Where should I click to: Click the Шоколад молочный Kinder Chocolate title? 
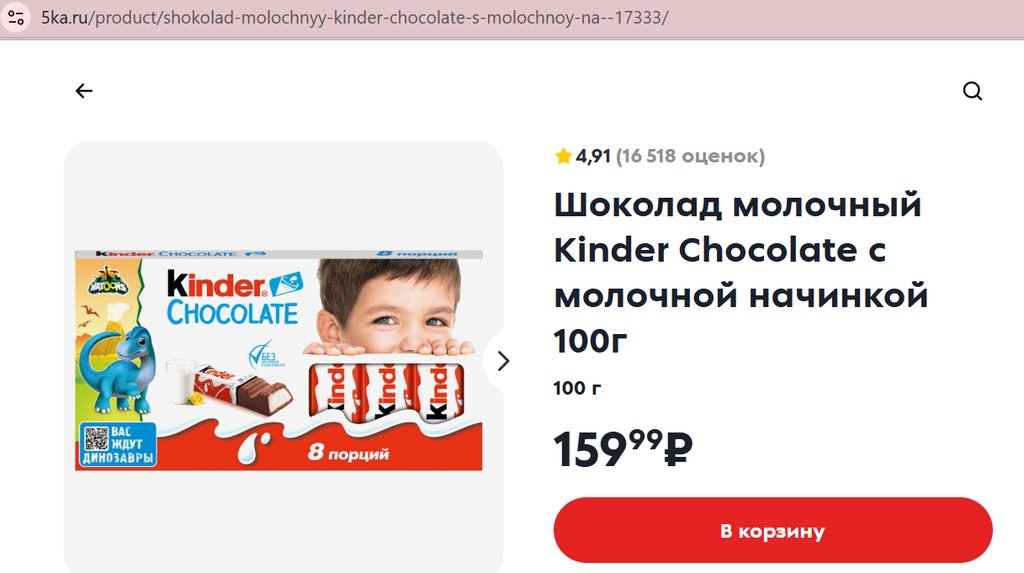(x=741, y=272)
